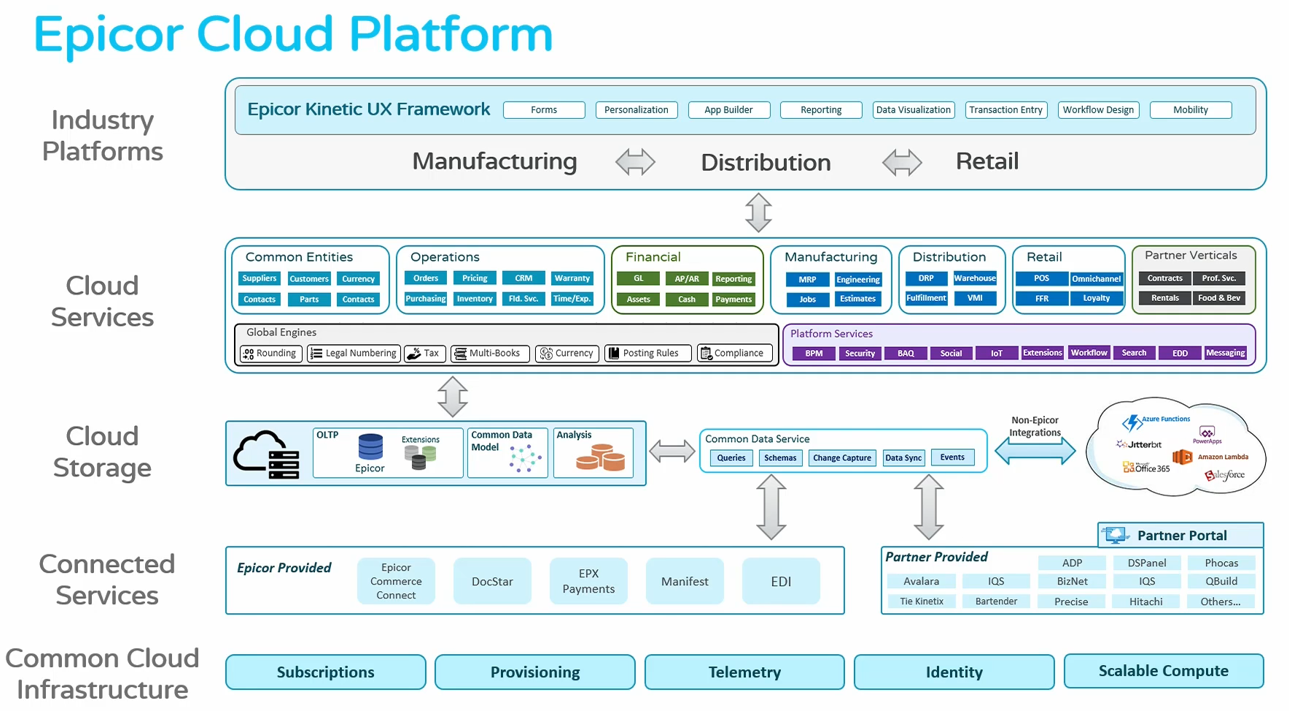Click the Office 365 logo
Image resolution: width=1289 pixels, height=711 pixels.
click(1146, 467)
